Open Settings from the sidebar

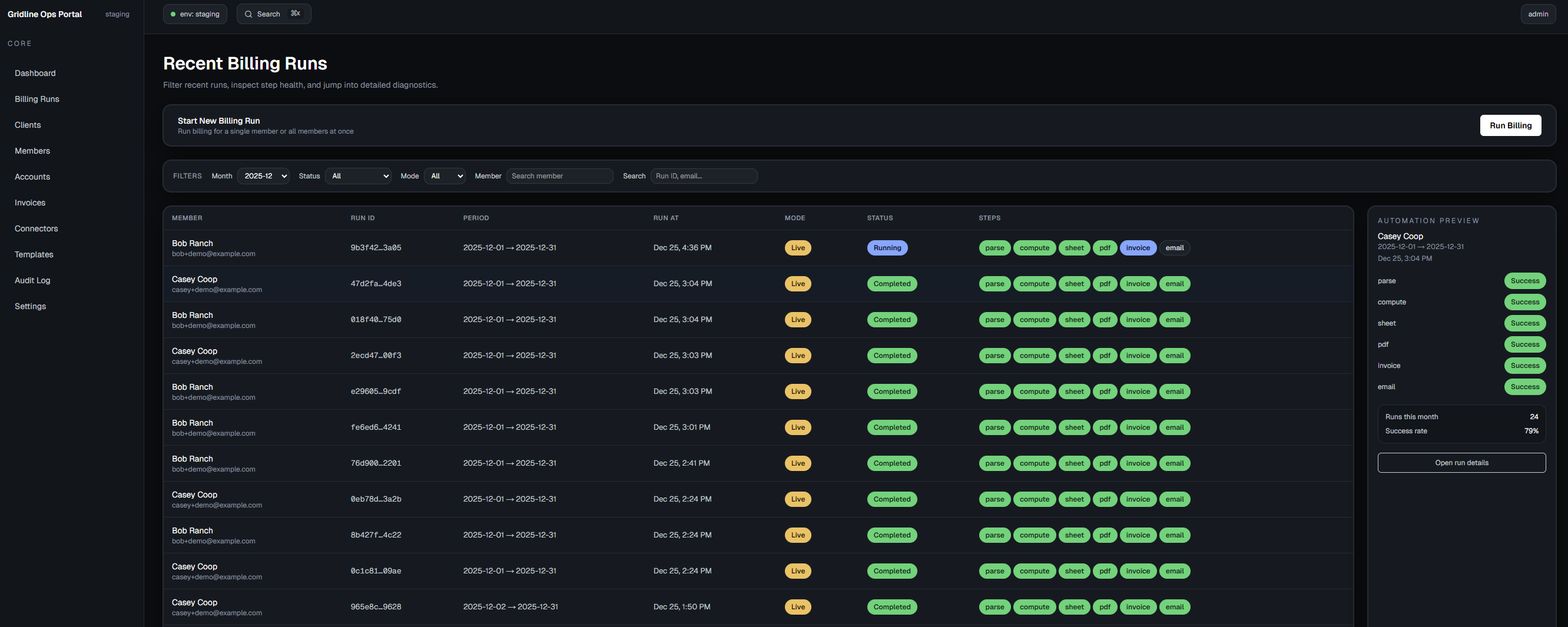click(30, 306)
